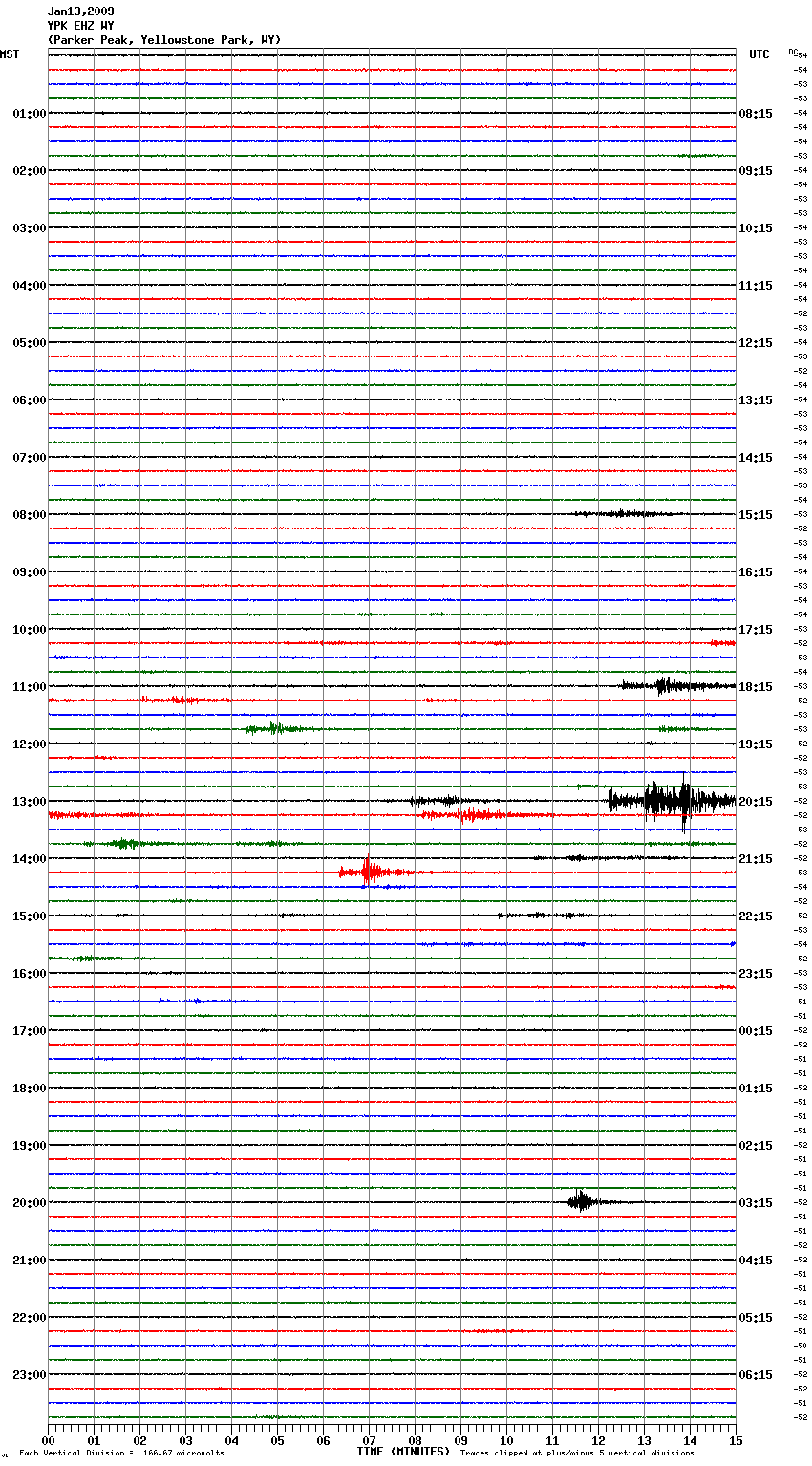Screen dimensions: 812x1466
Task: Select the 11:00 MST row label
Action: pos(30,687)
